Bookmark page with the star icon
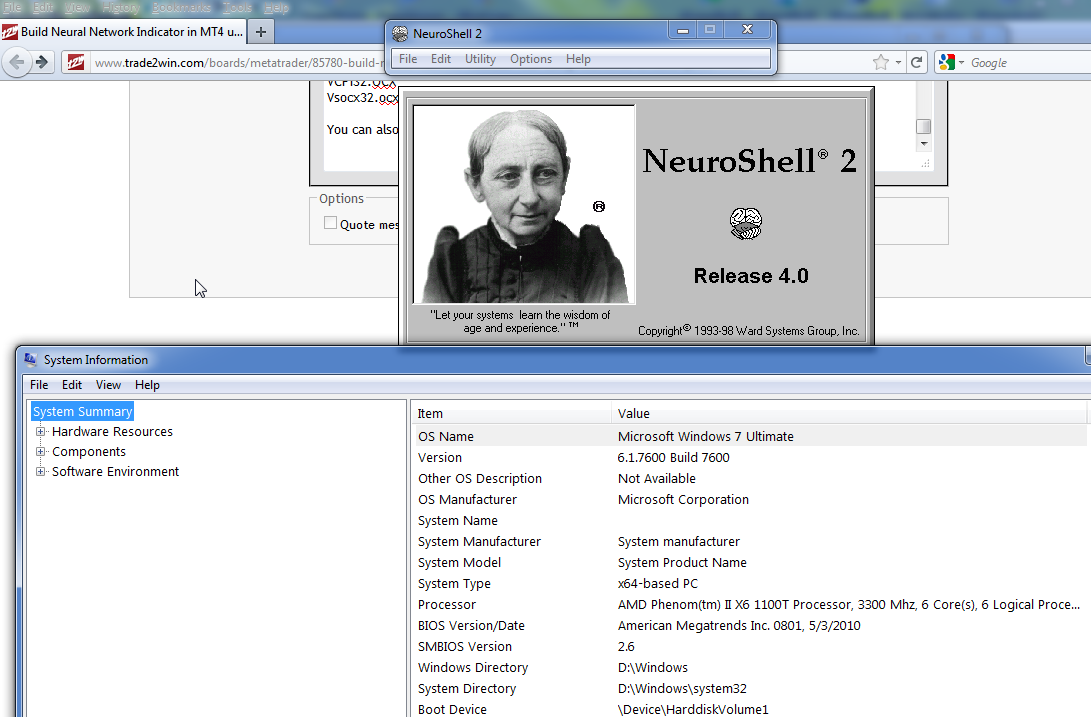Viewport: 1091px width, 717px height. coord(881,63)
